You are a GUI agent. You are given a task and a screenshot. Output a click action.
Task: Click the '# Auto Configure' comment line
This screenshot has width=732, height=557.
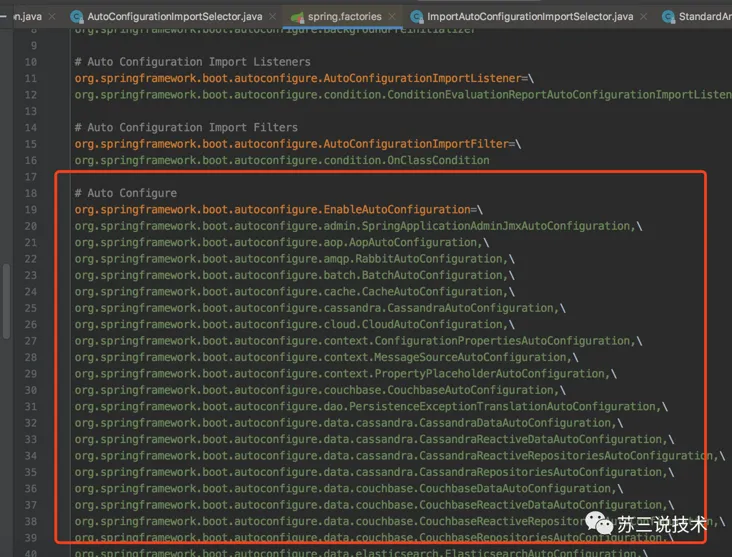click(126, 193)
